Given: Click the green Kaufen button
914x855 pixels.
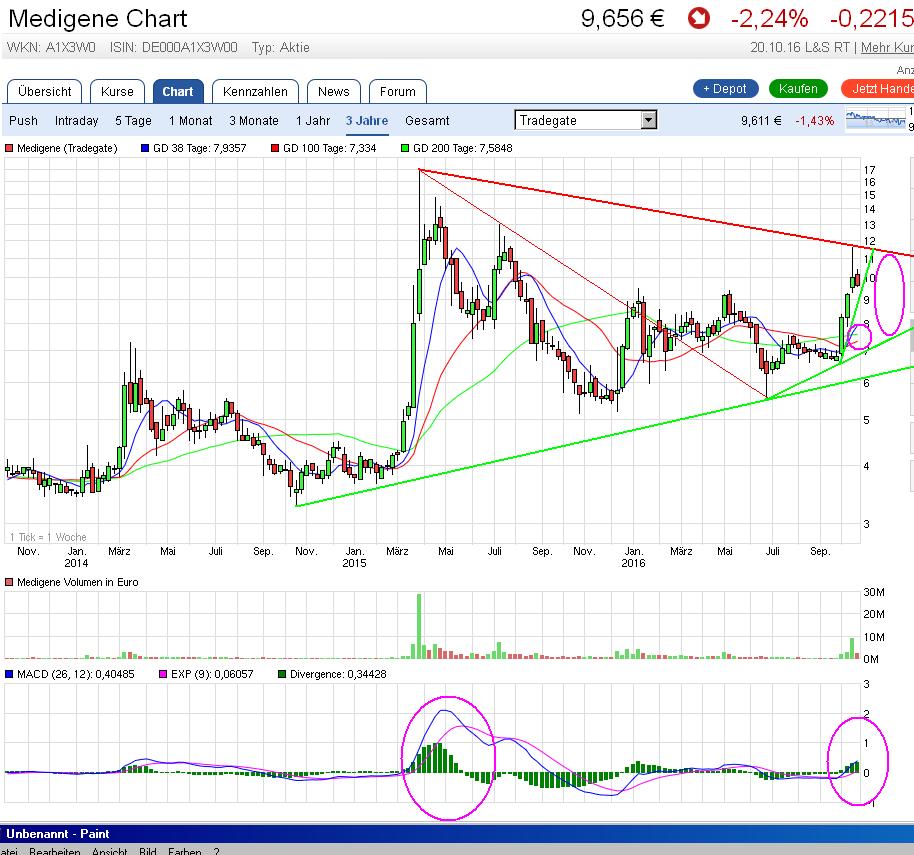Looking at the screenshot, I should [x=798, y=89].
